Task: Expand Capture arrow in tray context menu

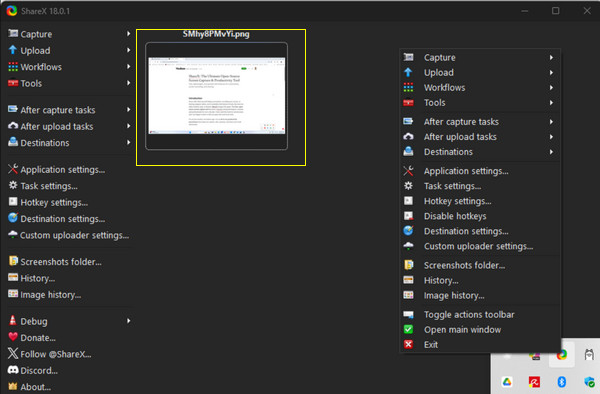Action: pos(551,57)
